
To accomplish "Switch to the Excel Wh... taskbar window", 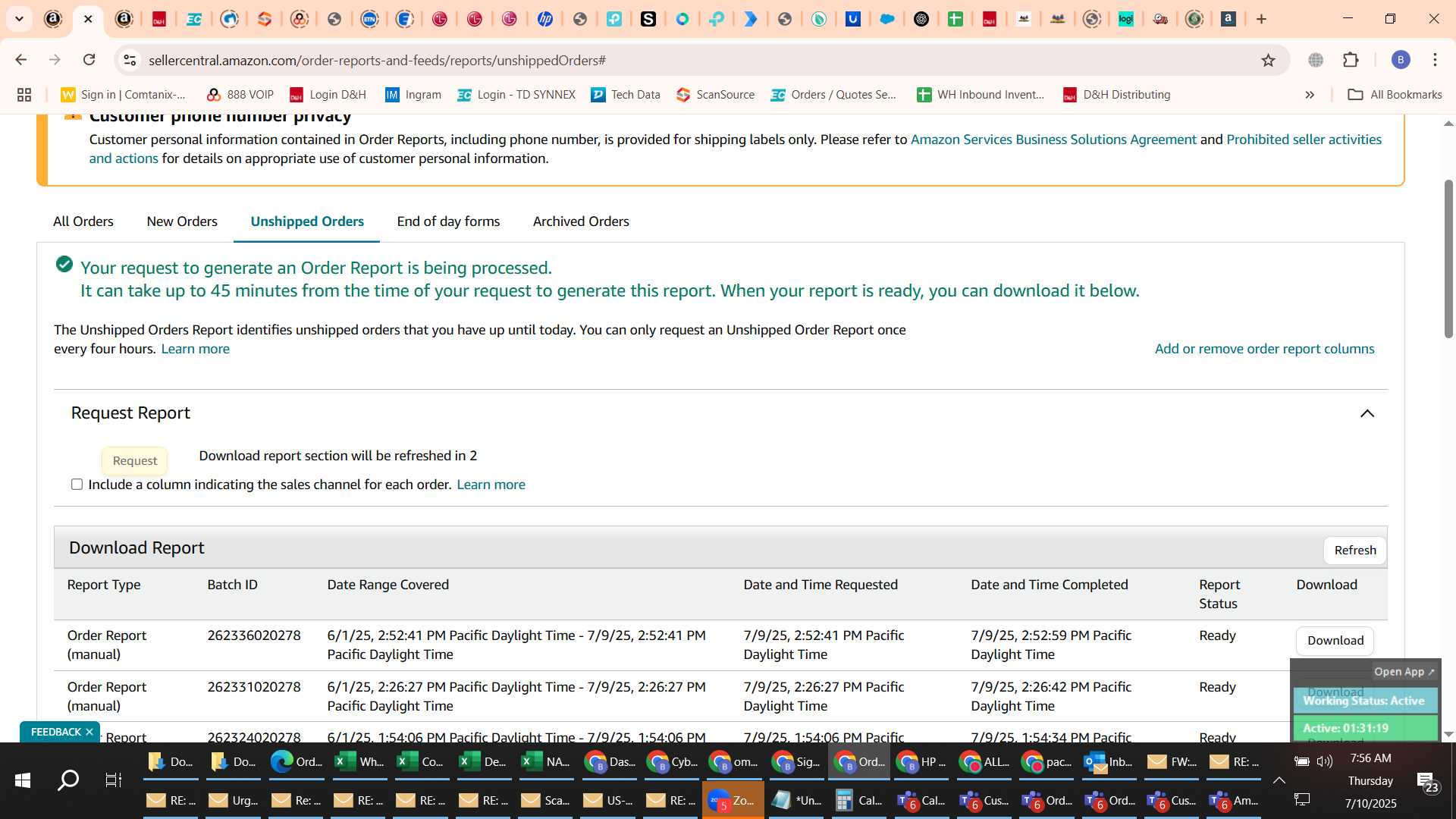I will (360, 762).
